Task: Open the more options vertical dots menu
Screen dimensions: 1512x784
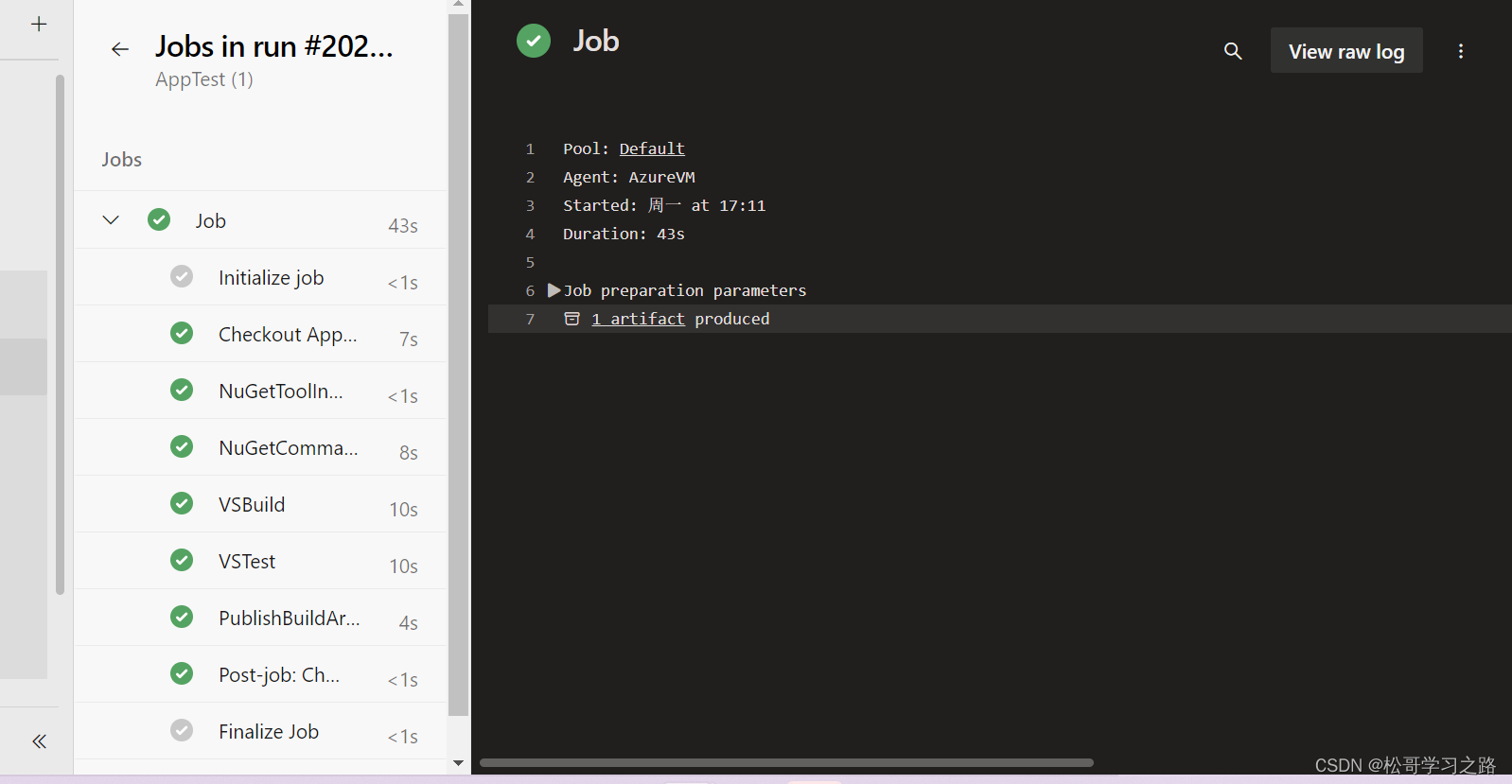Action: click(x=1461, y=51)
